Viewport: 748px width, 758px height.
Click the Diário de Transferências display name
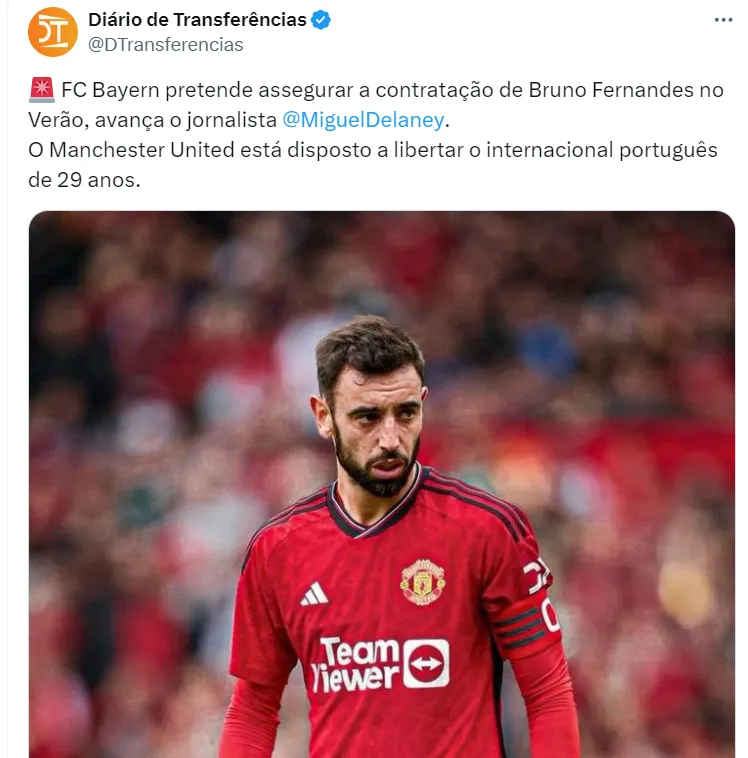tap(197, 20)
